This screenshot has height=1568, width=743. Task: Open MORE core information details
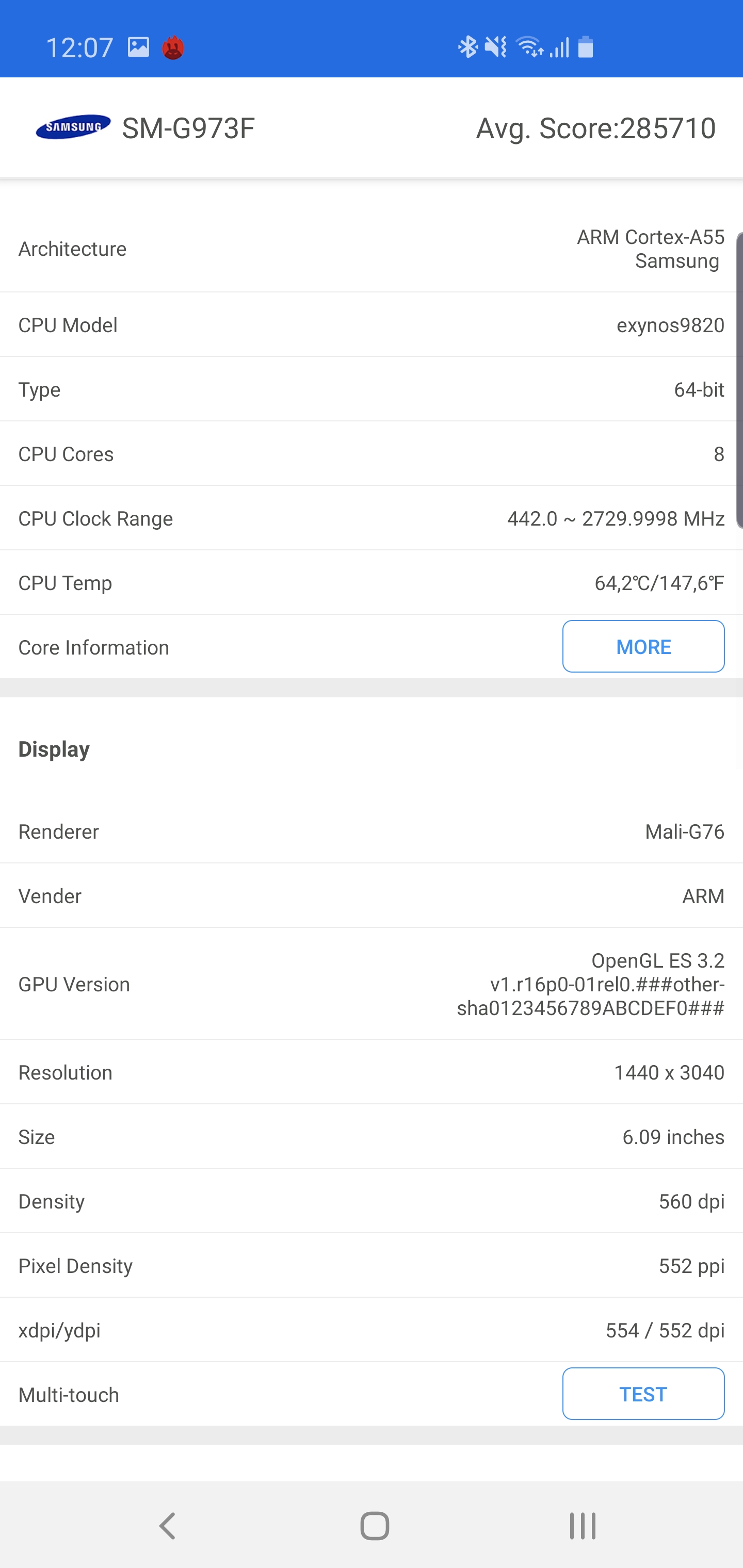[x=643, y=646]
